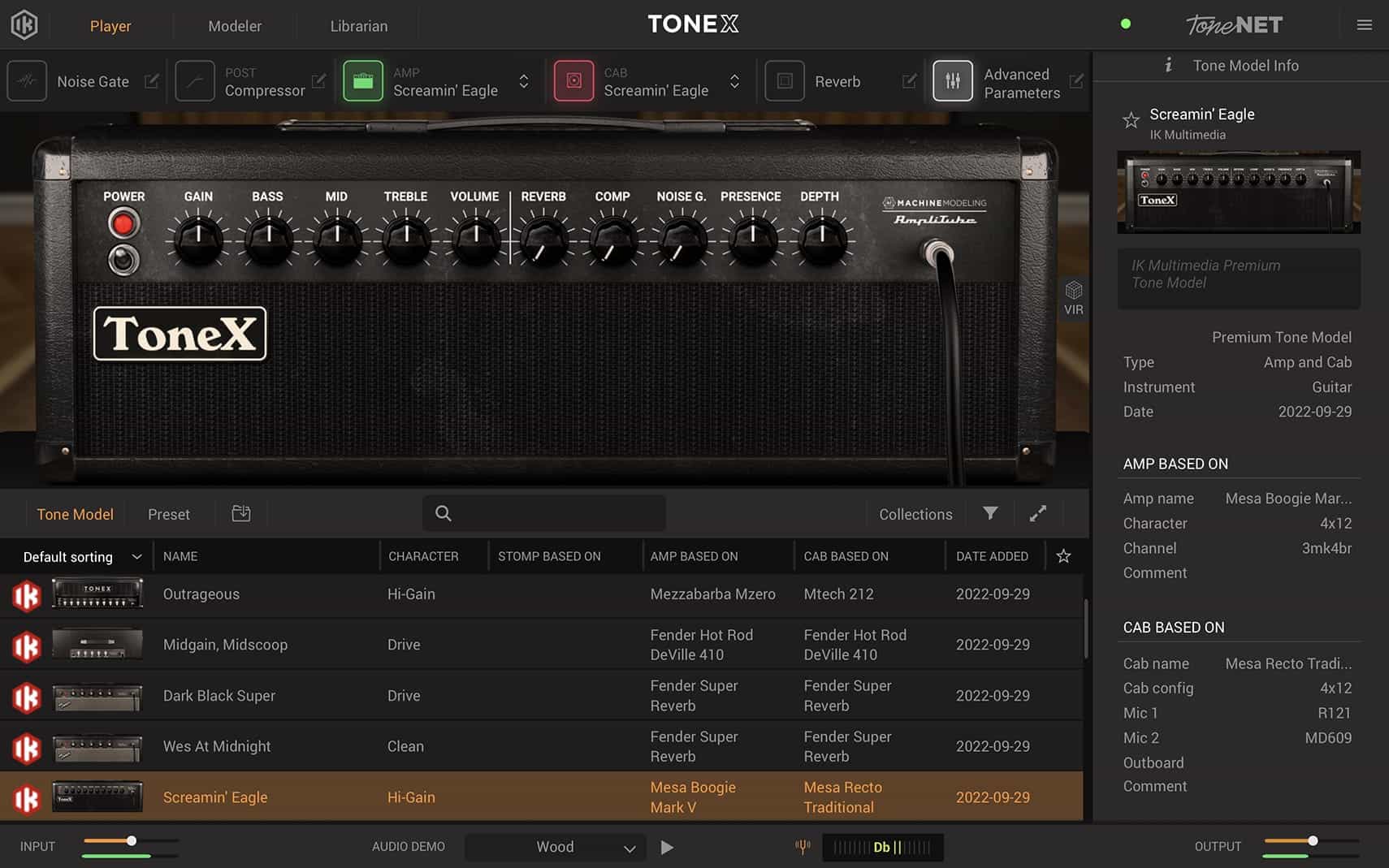The height and width of the screenshot is (868, 1389).
Task: Open the Collections button
Action: (915, 514)
